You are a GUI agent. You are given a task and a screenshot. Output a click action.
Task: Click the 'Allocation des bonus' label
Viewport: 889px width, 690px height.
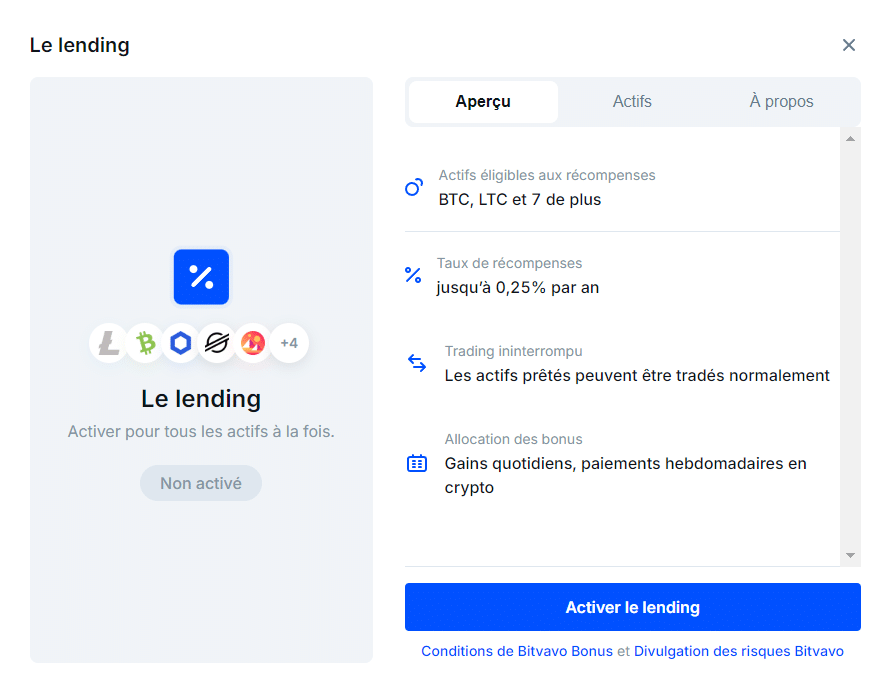513,439
